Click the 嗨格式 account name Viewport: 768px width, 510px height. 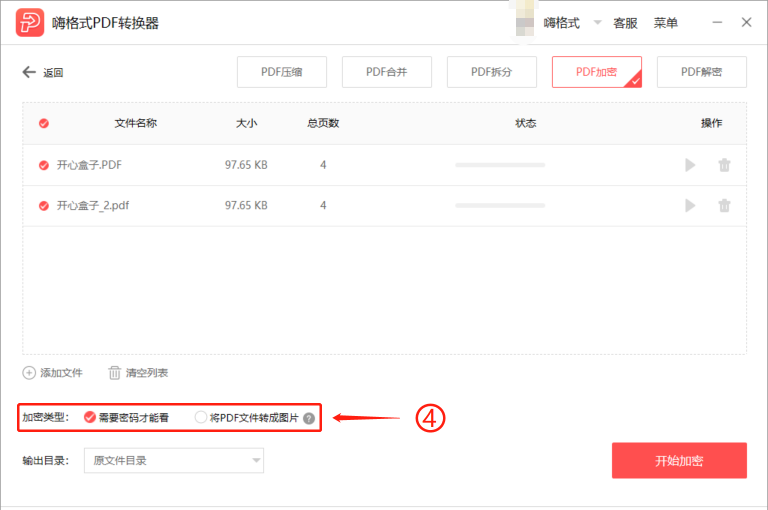click(x=561, y=23)
